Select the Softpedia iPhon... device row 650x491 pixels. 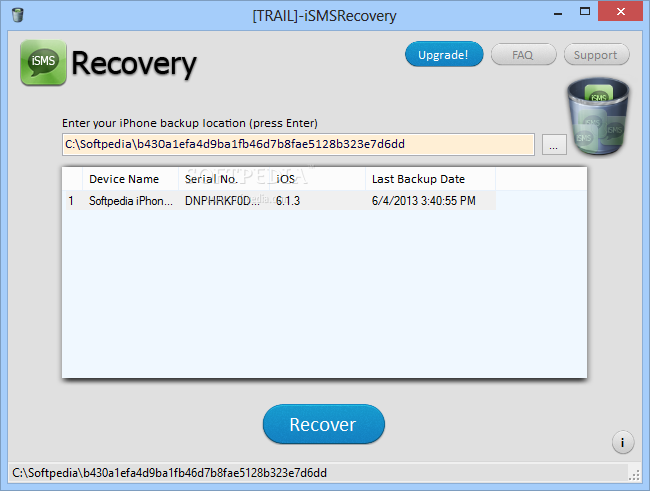click(x=281, y=201)
